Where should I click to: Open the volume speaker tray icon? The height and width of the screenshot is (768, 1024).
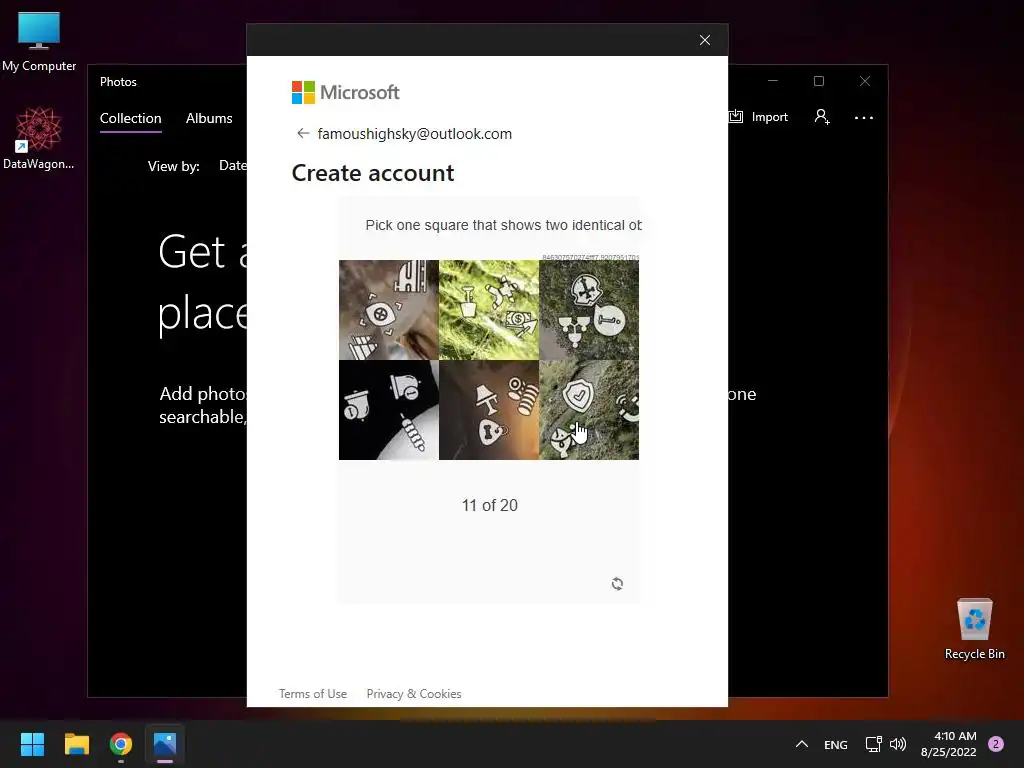[x=898, y=744]
